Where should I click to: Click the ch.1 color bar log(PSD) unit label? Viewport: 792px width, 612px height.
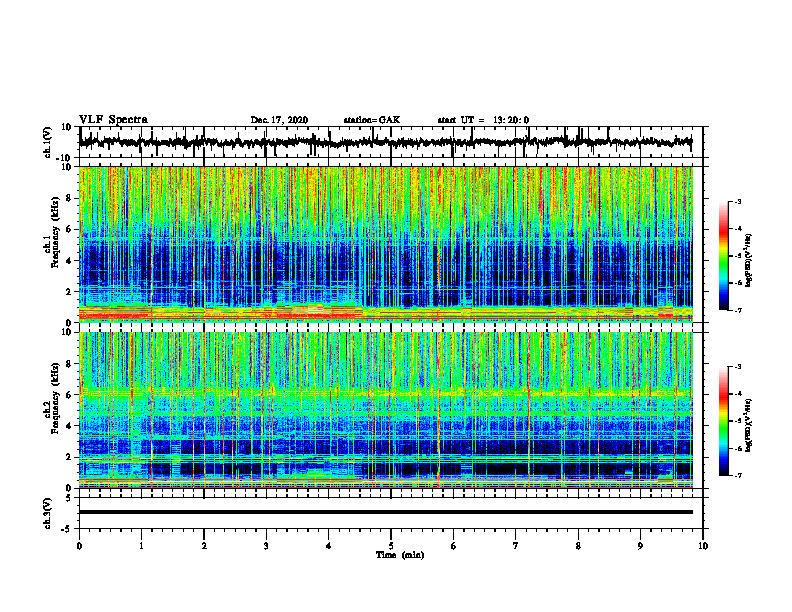pos(749,260)
